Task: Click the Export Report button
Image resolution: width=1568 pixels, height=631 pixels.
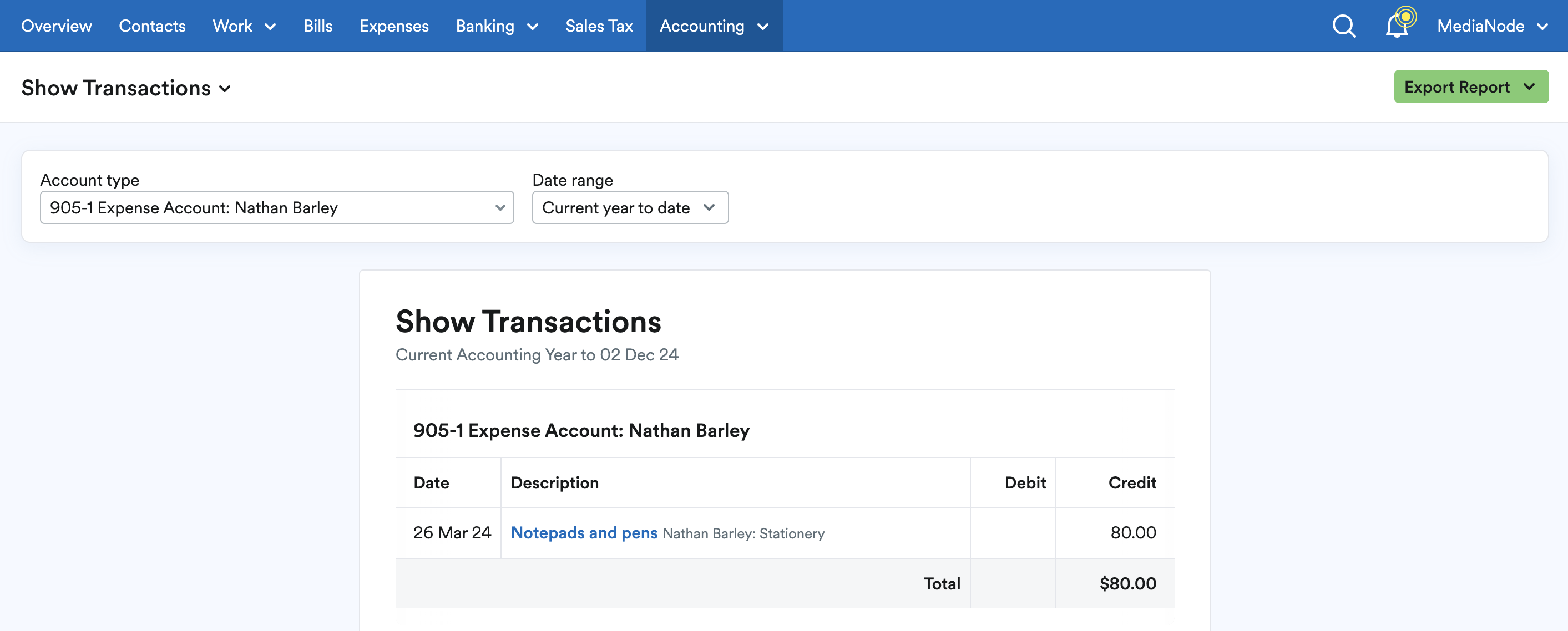Action: (1471, 87)
